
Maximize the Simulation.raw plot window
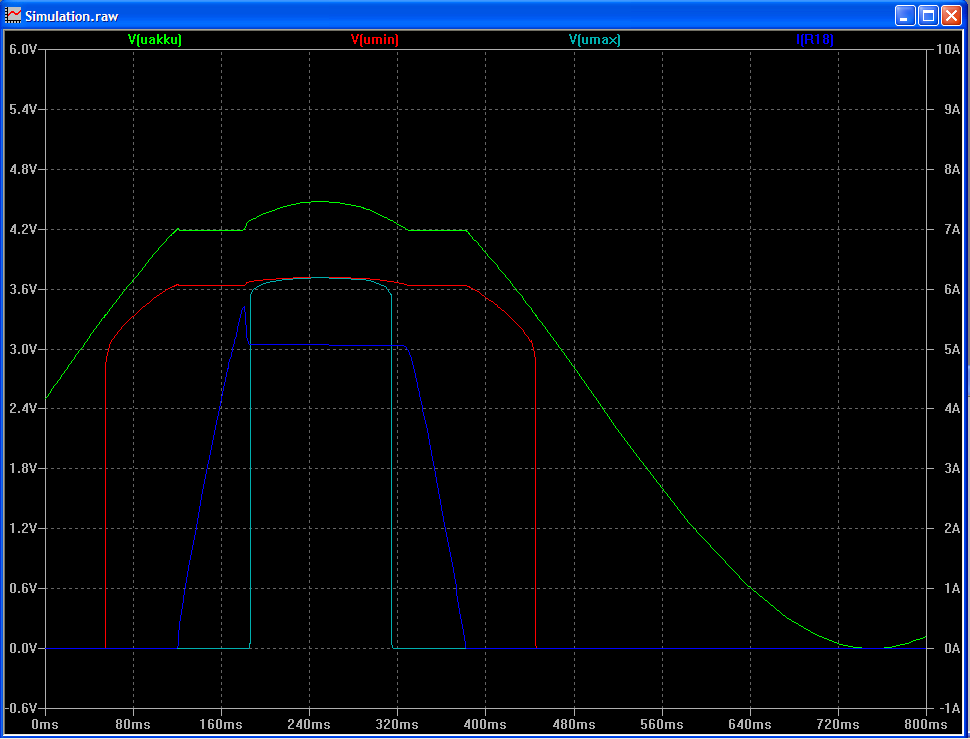tap(928, 15)
